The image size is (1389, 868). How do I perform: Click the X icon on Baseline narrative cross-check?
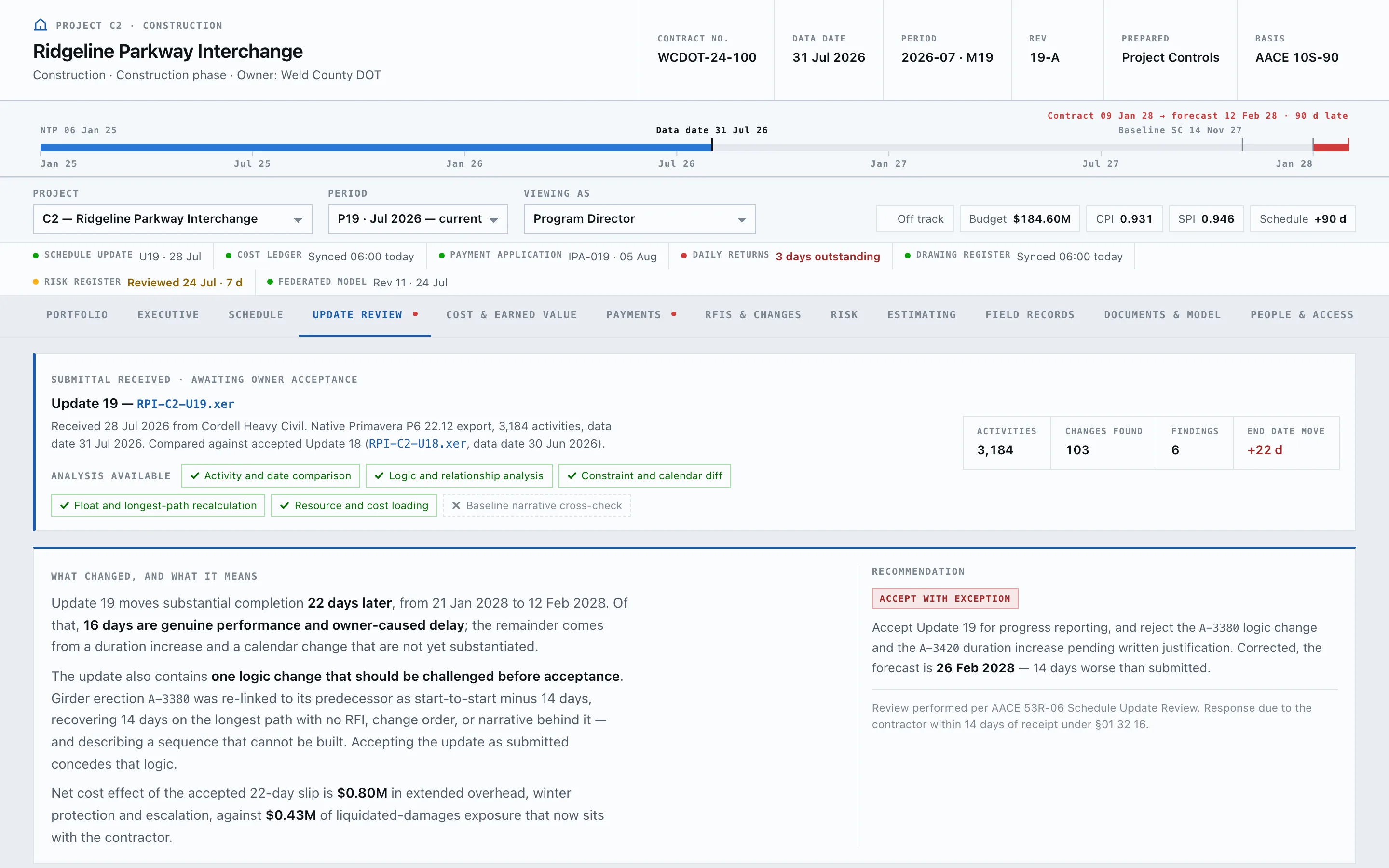click(x=456, y=506)
